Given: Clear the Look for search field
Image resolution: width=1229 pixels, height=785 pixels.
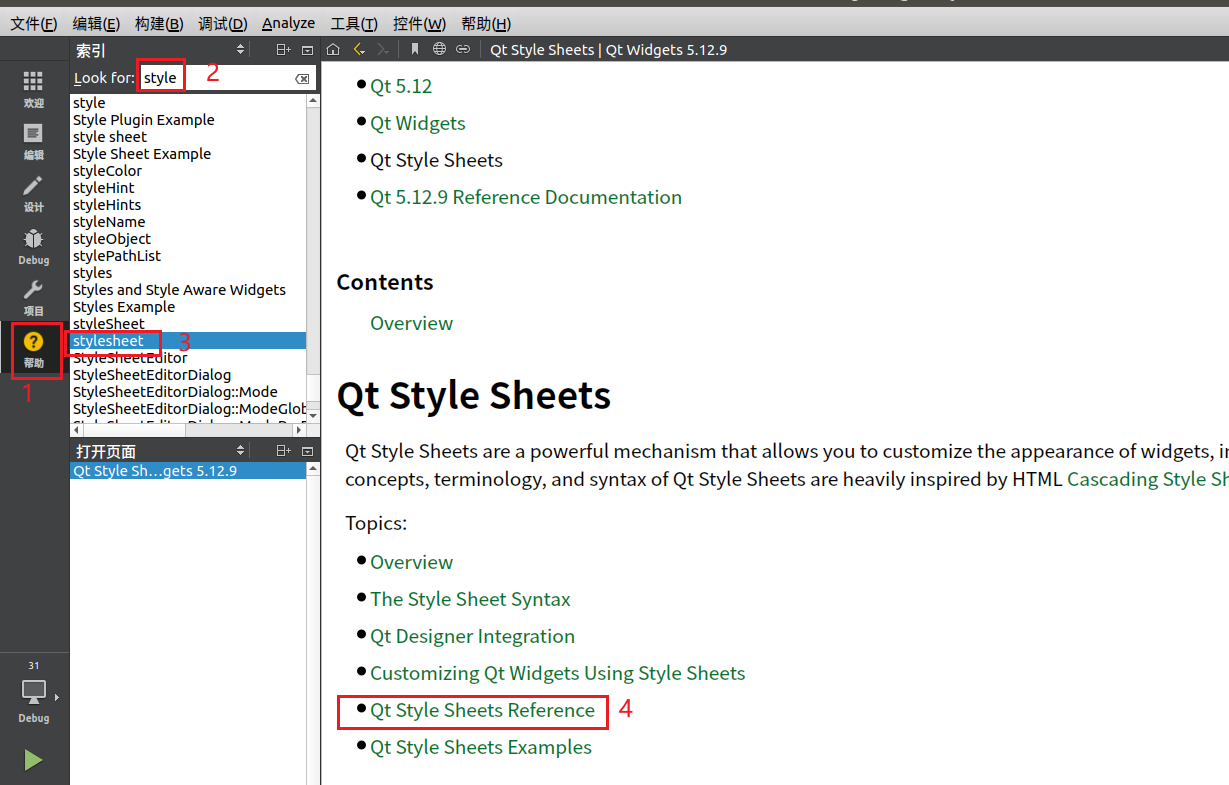Looking at the screenshot, I should click(302, 78).
